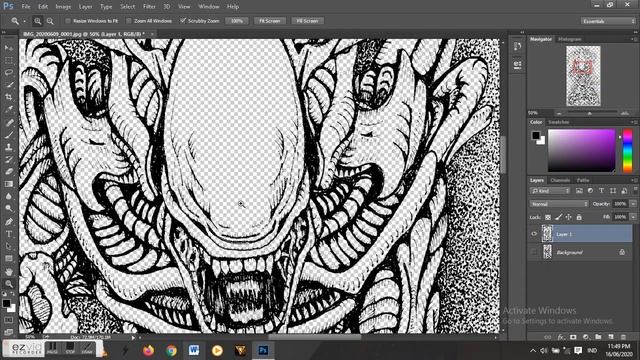
Task: Select the Hand tool
Action: pos(9,271)
